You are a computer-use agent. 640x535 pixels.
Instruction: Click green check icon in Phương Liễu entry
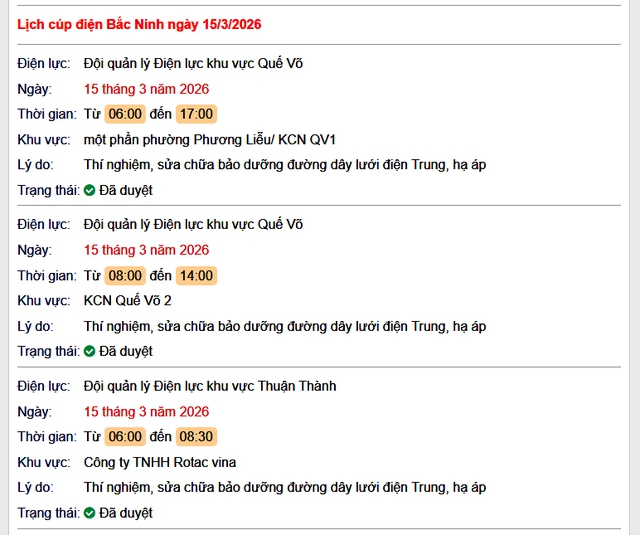90,190
